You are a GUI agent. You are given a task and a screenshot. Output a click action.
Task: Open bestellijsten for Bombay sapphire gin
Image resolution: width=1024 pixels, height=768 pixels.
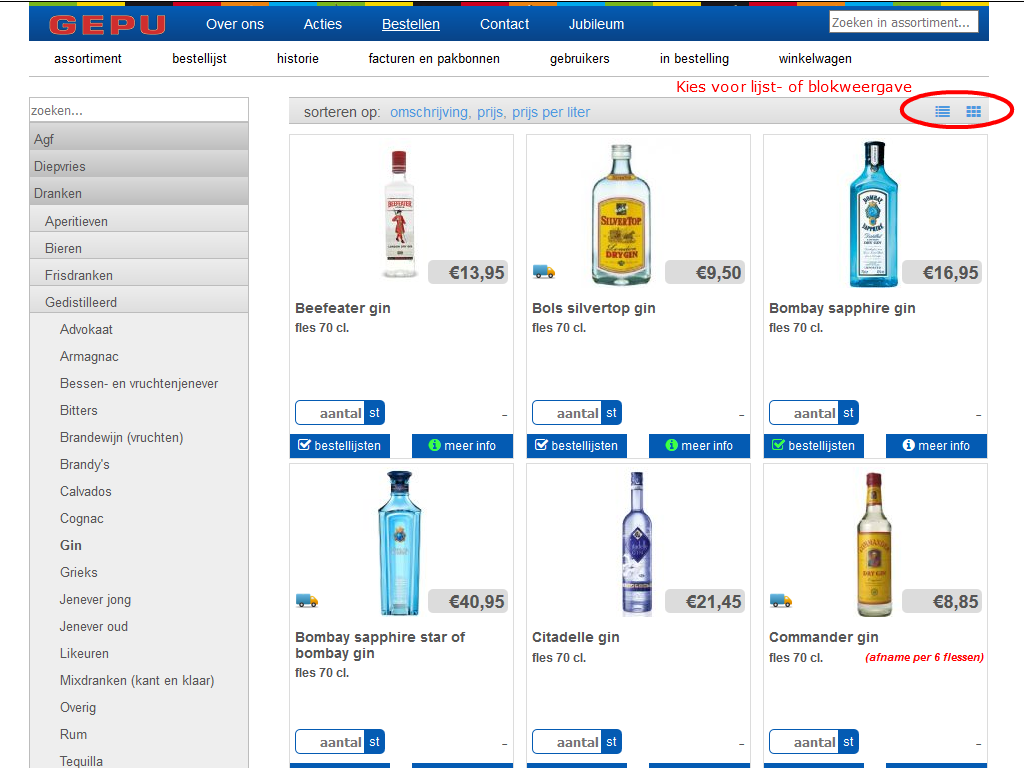point(814,445)
